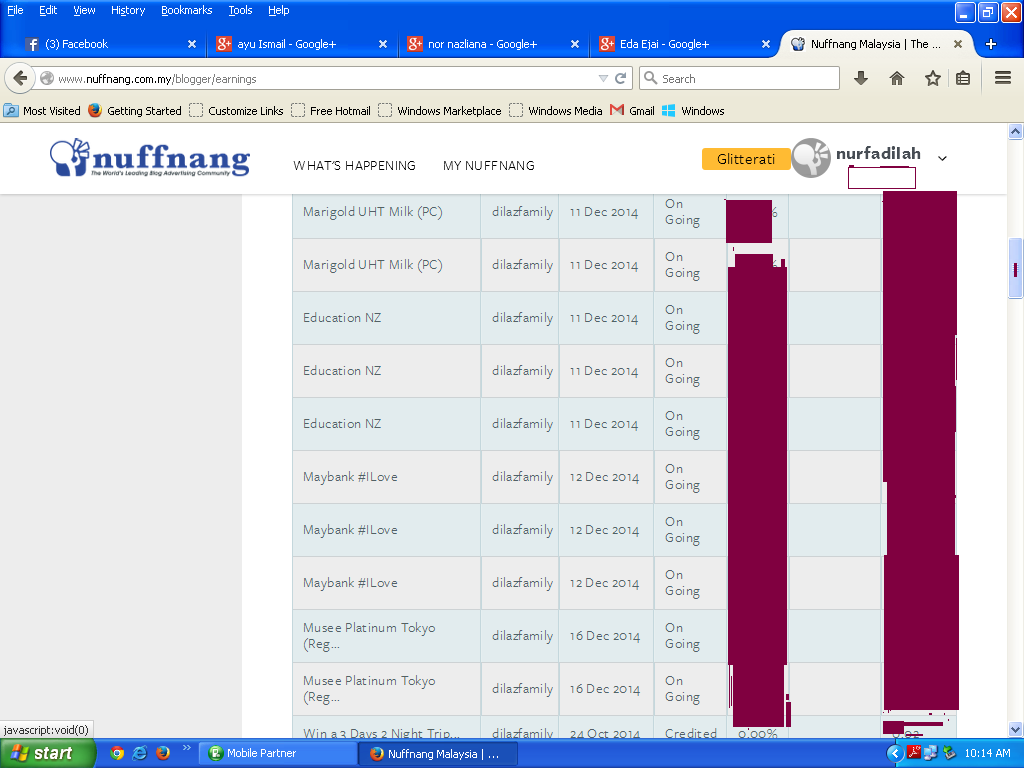
Task: Click the Glitterati badge button
Action: click(x=746, y=159)
